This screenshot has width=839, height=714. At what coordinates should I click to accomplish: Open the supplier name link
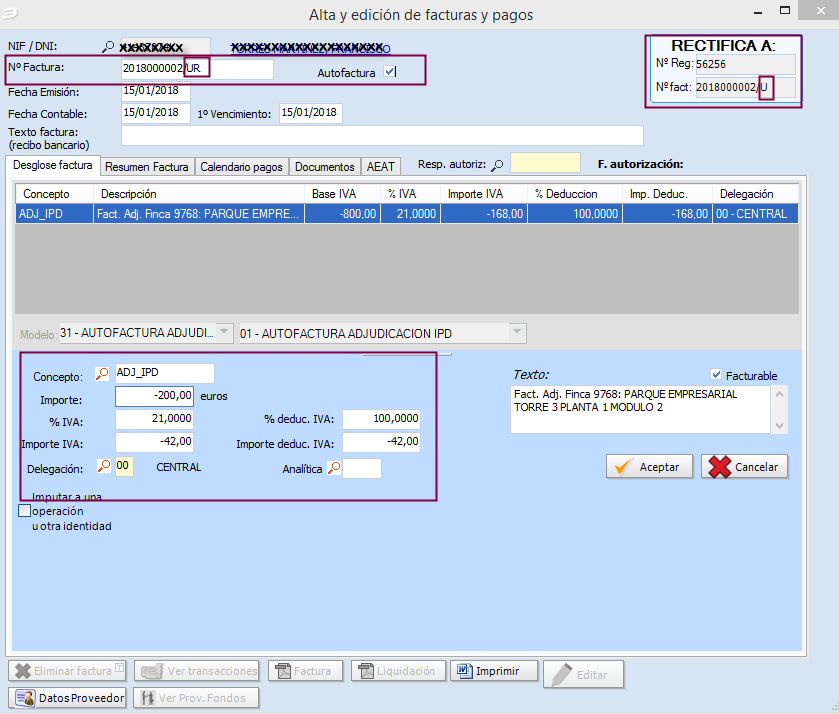(x=310, y=48)
